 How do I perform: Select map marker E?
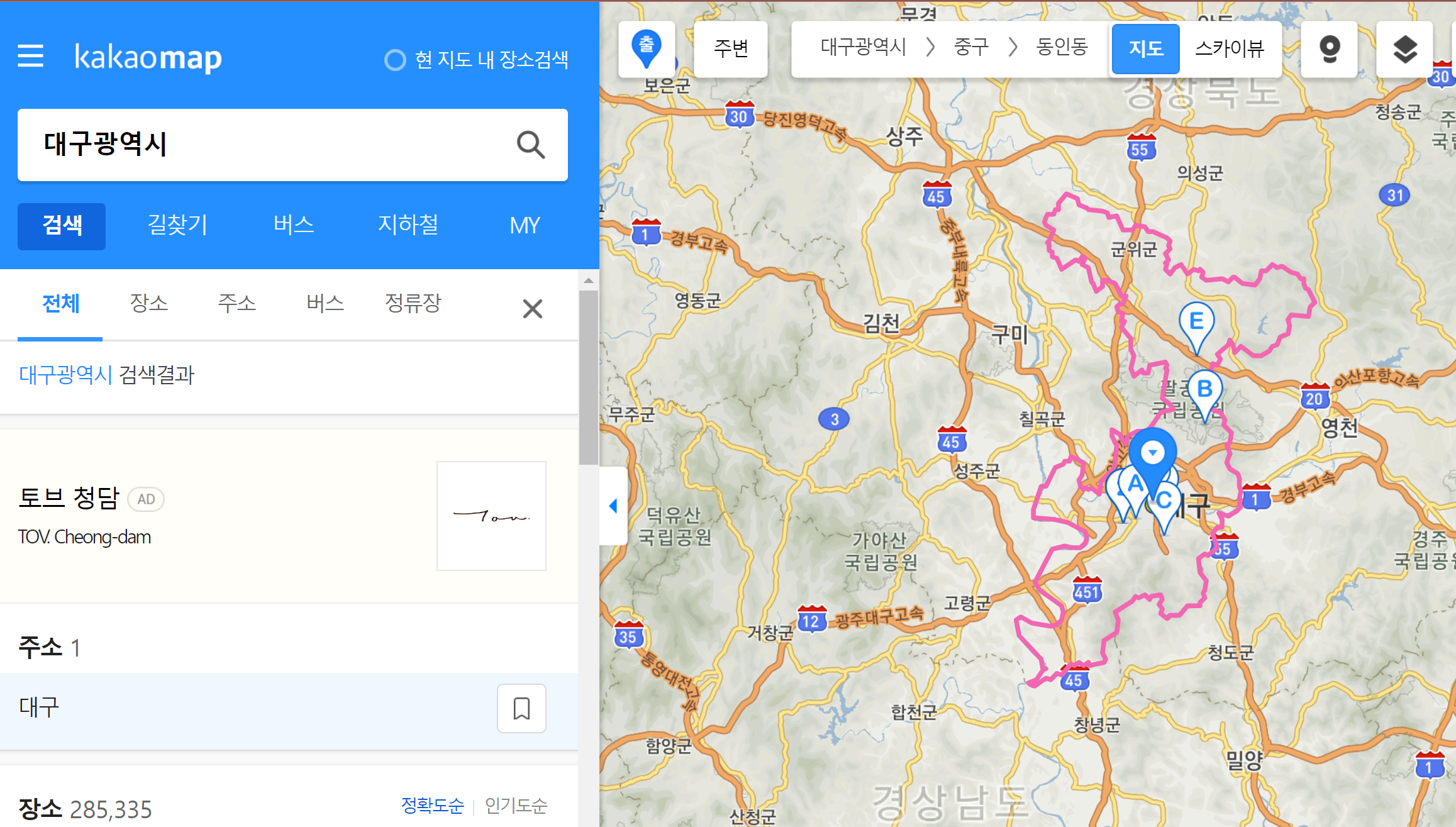pos(1196,322)
